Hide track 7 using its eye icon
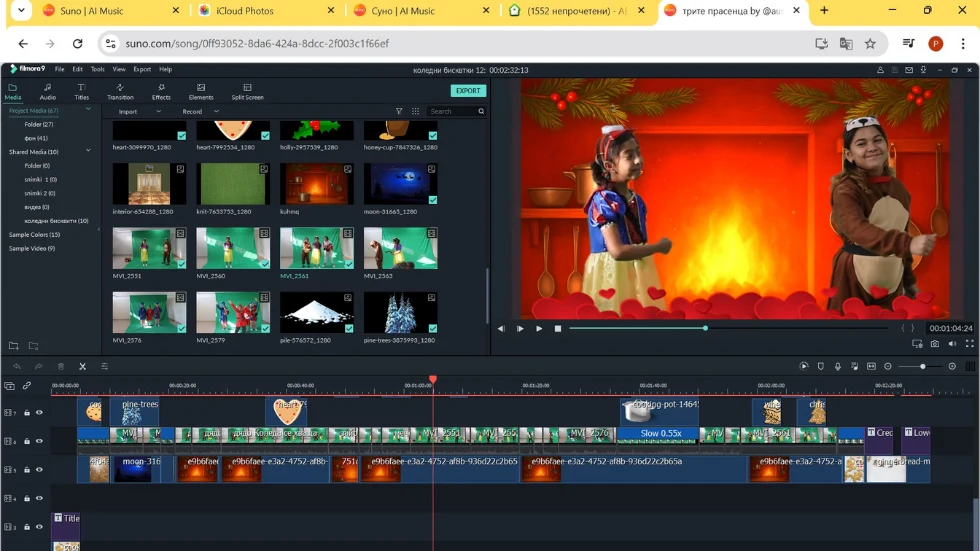This screenshot has width=980, height=551. (40, 412)
